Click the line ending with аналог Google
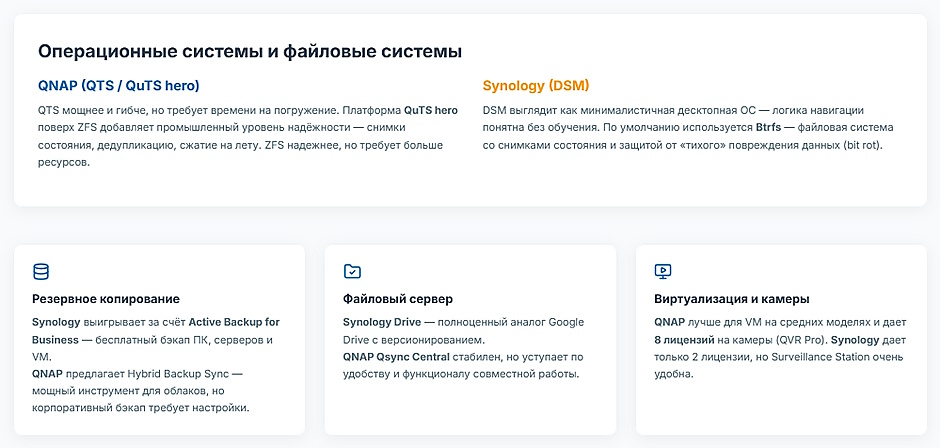Image resolution: width=940 pixels, height=448 pixels. [x=463, y=323]
